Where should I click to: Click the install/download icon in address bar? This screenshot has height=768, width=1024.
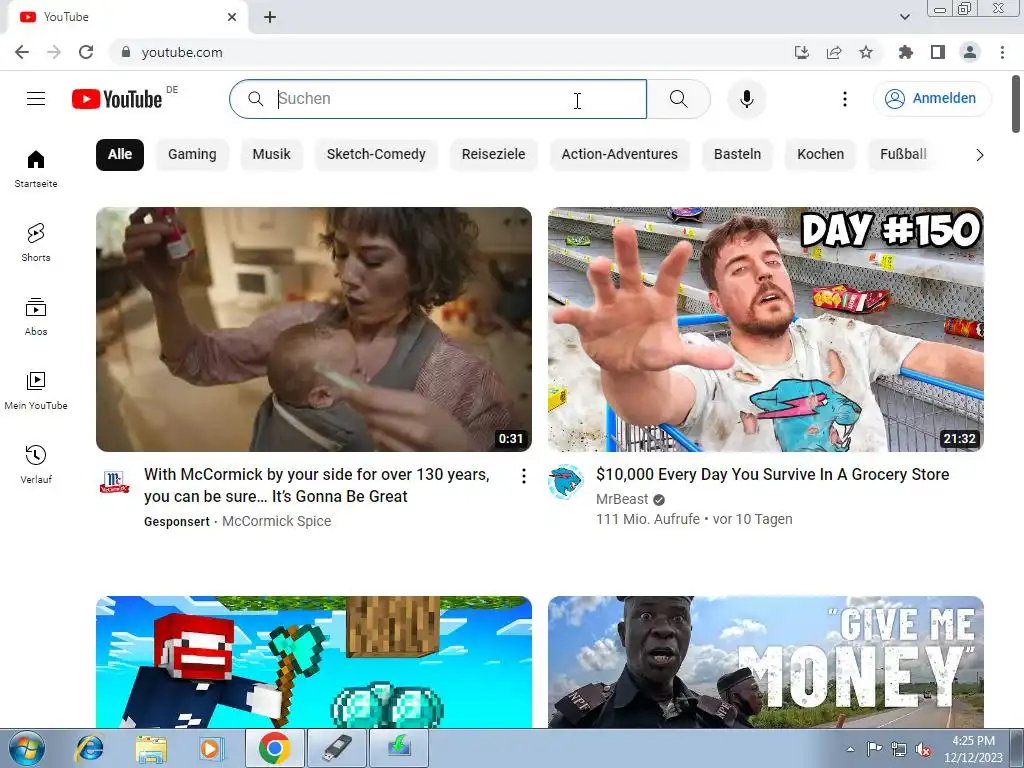tap(801, 52)
